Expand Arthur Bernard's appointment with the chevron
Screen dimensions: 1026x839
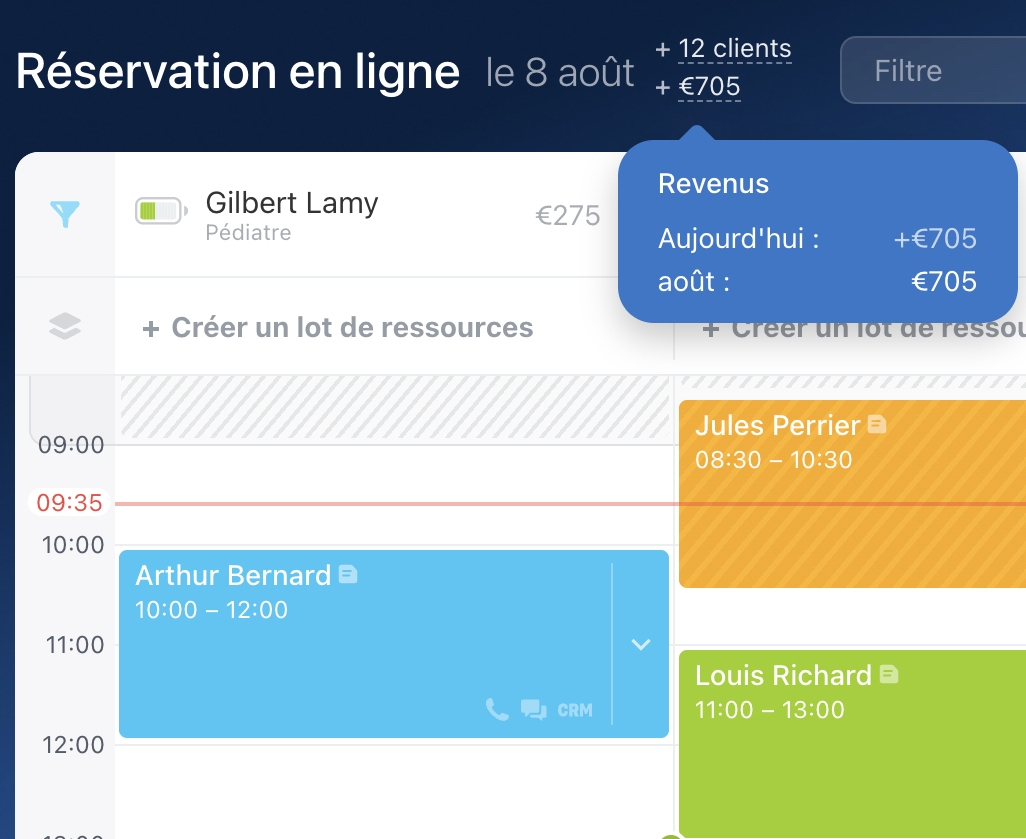pyautogui.click(x=641, y=645)
